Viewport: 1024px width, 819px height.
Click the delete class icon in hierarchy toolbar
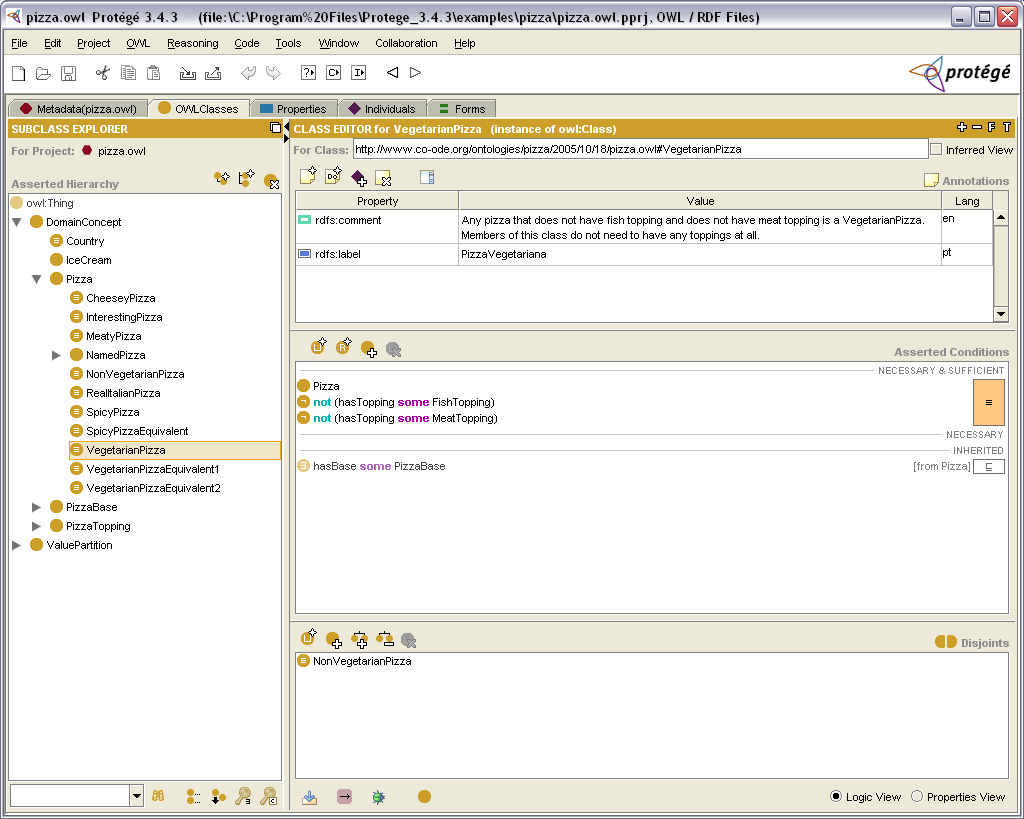(271, 181)
